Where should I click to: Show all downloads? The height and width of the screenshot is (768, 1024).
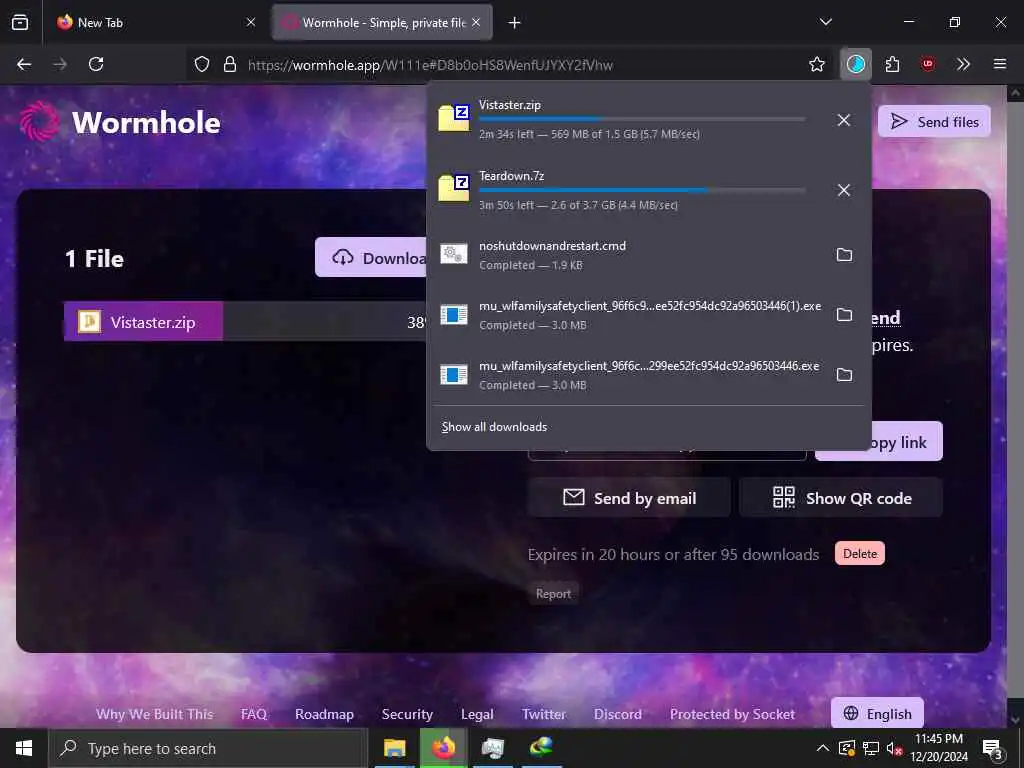point(494,427)
